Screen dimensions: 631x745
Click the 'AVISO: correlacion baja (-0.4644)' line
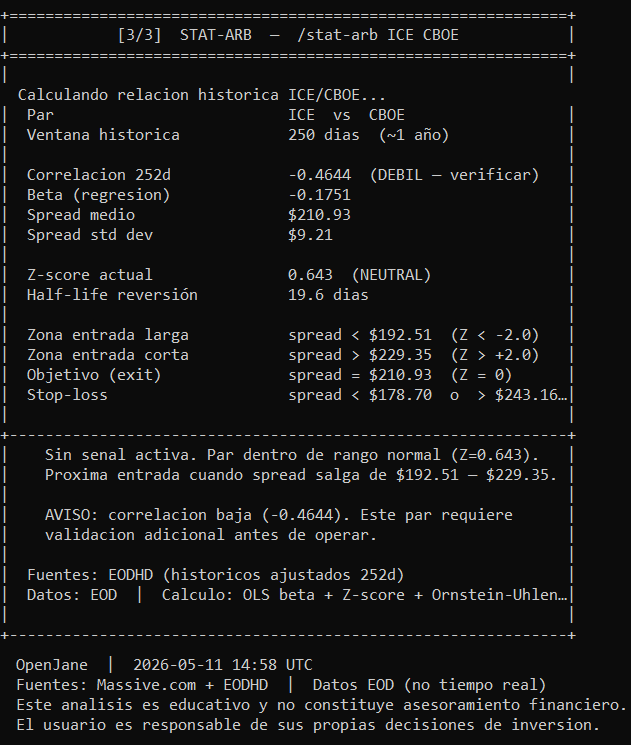tap(278, 515)
